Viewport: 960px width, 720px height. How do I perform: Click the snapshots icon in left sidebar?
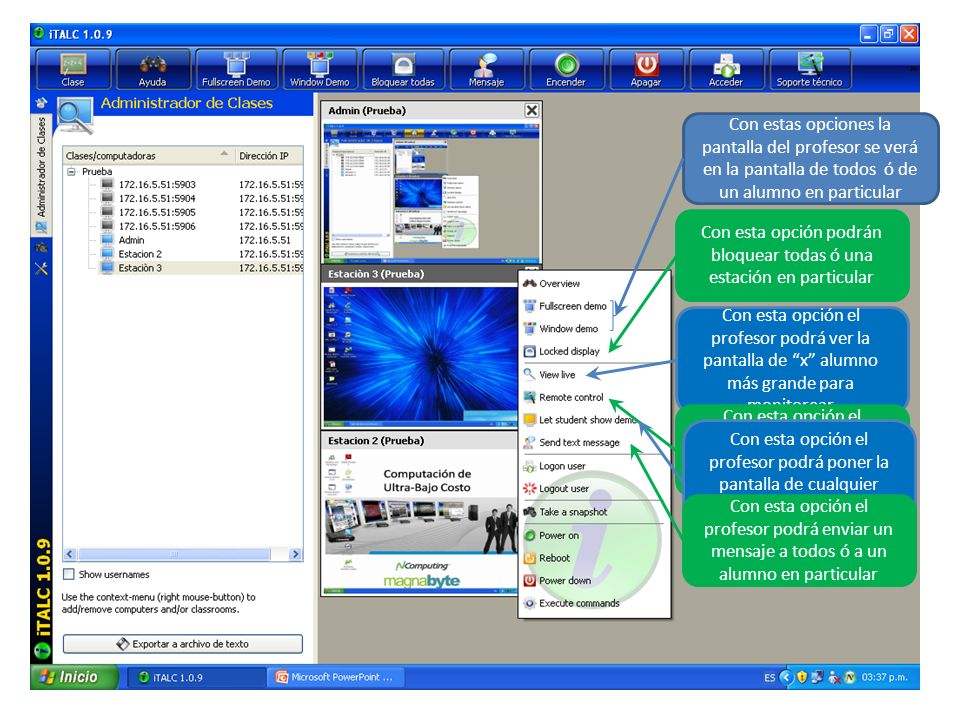tap(41, 247)
